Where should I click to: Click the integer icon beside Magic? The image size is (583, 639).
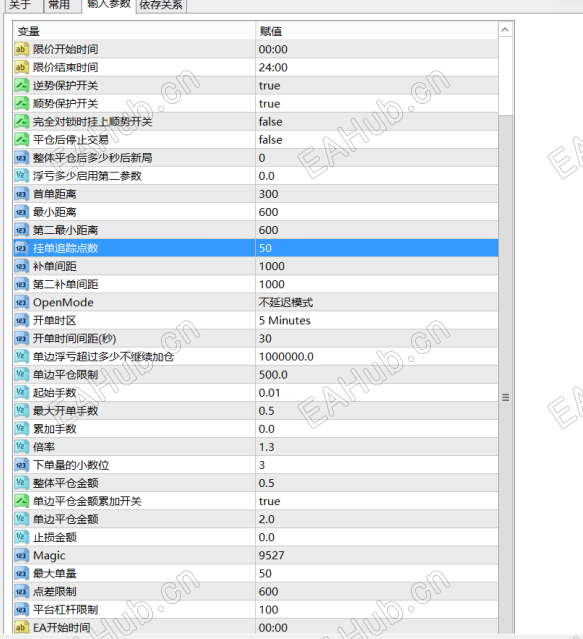[21, 555]
